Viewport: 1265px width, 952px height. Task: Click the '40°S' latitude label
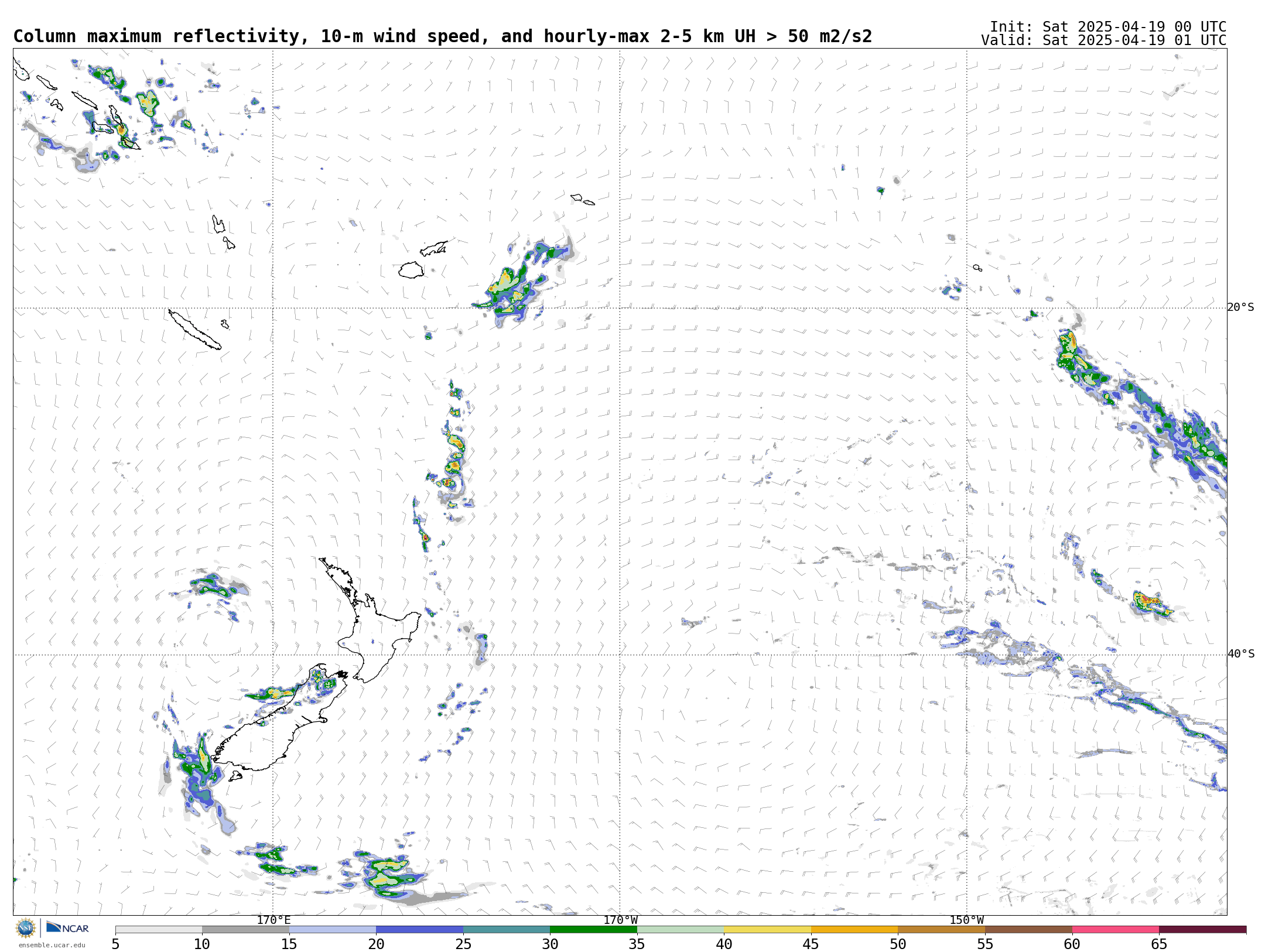(1241, 654)
